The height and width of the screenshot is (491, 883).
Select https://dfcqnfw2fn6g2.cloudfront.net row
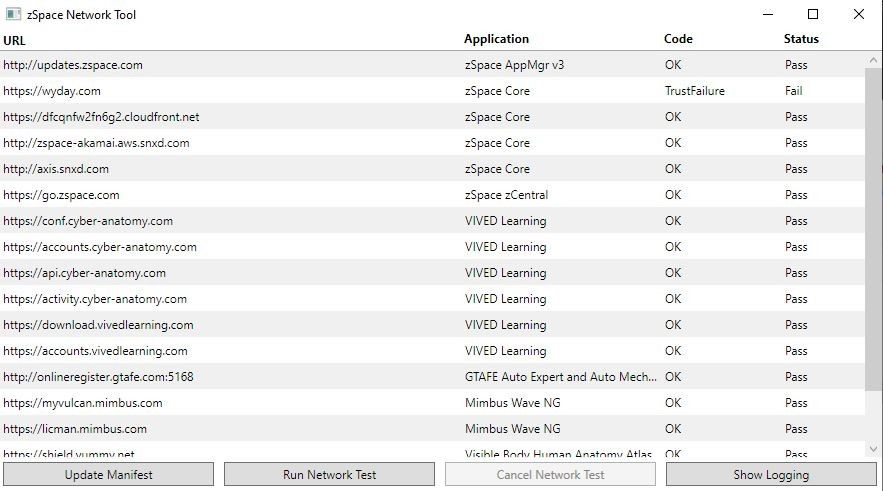pyautogui.click(x=432, y=117)
